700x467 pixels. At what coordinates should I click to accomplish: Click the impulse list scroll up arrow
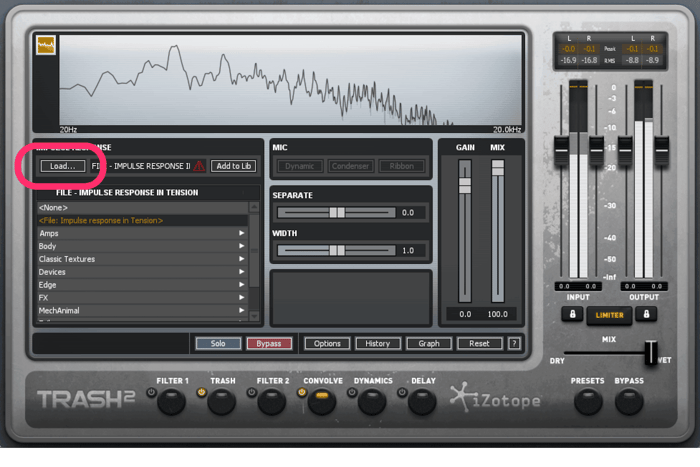(x=254, y=207)
